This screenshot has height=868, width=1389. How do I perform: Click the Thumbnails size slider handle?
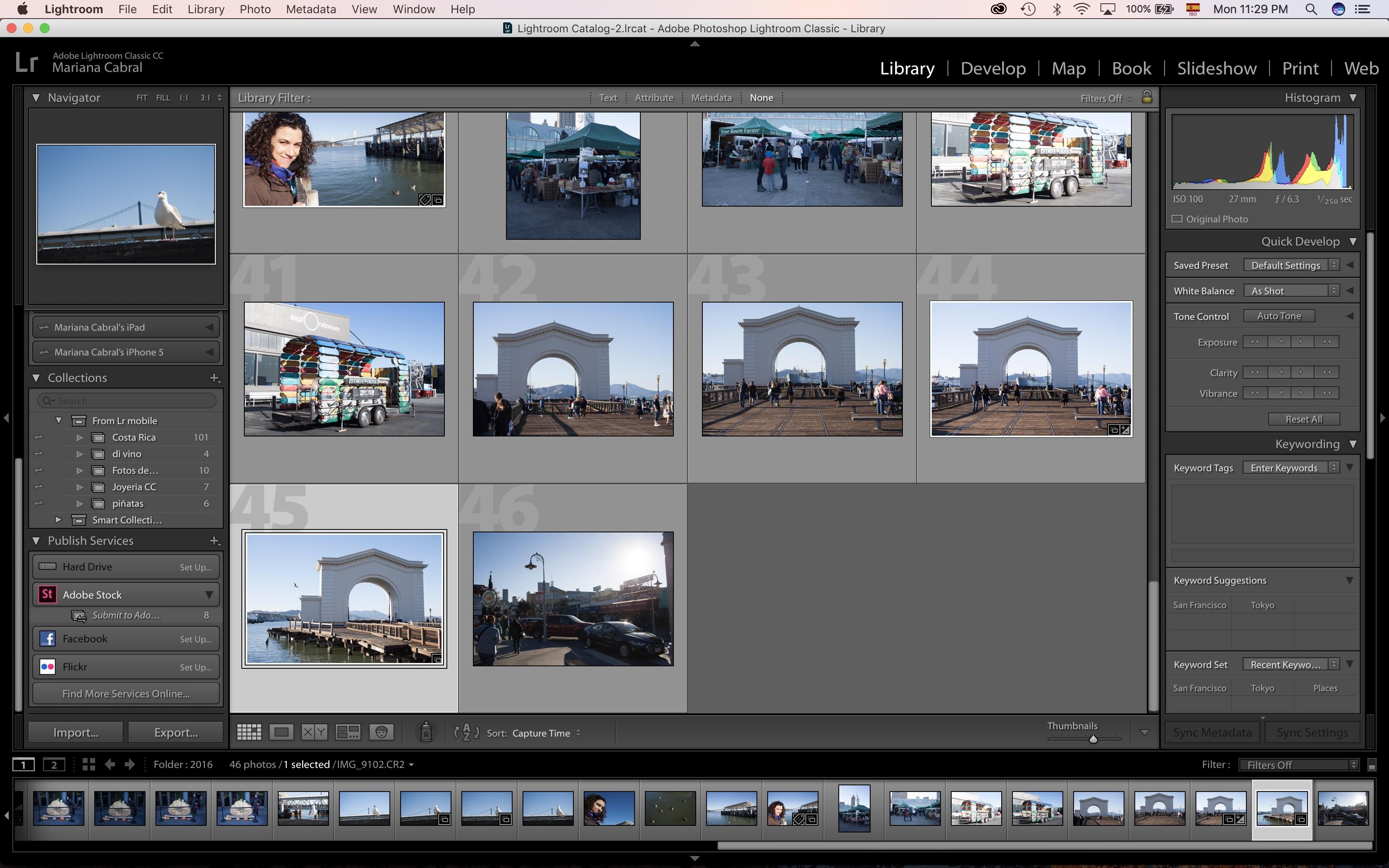click(x=1093, y=739)
